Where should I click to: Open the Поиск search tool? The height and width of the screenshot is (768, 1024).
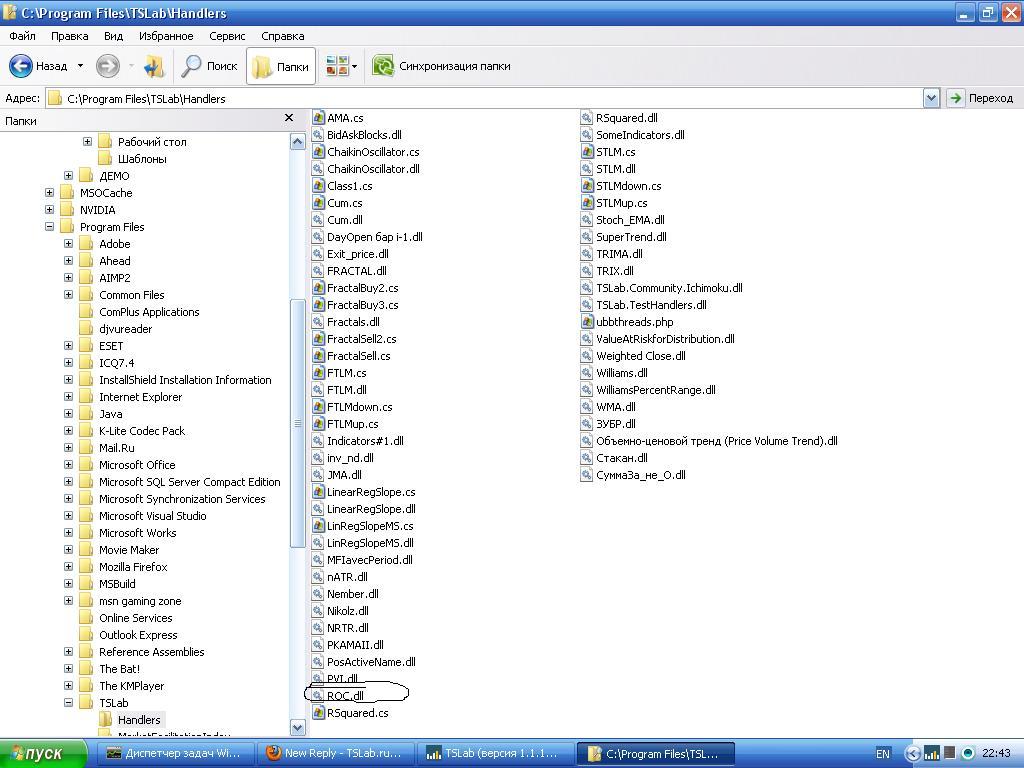click(209, 66)
